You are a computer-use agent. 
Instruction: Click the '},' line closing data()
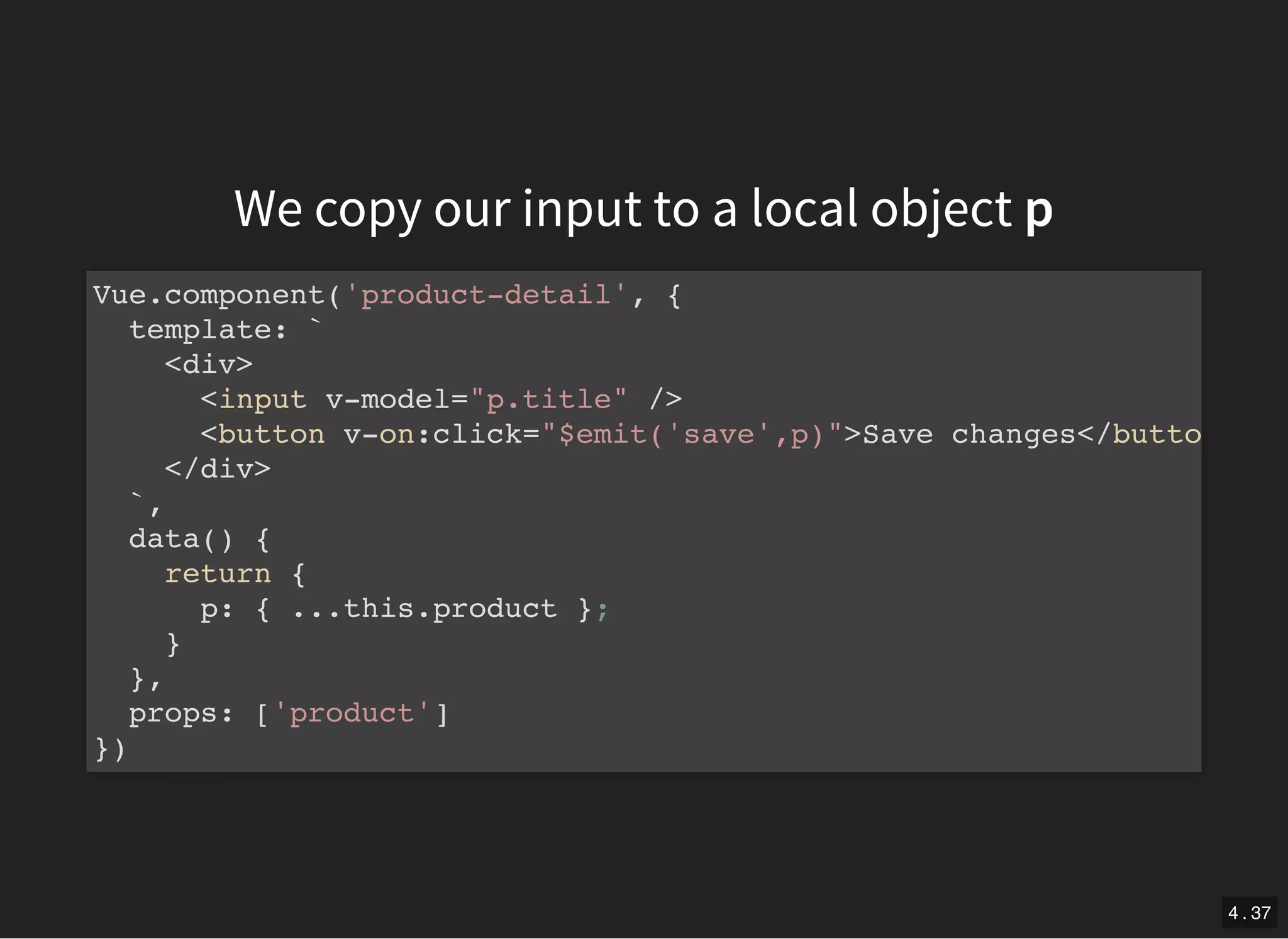[x=145, y=680]
